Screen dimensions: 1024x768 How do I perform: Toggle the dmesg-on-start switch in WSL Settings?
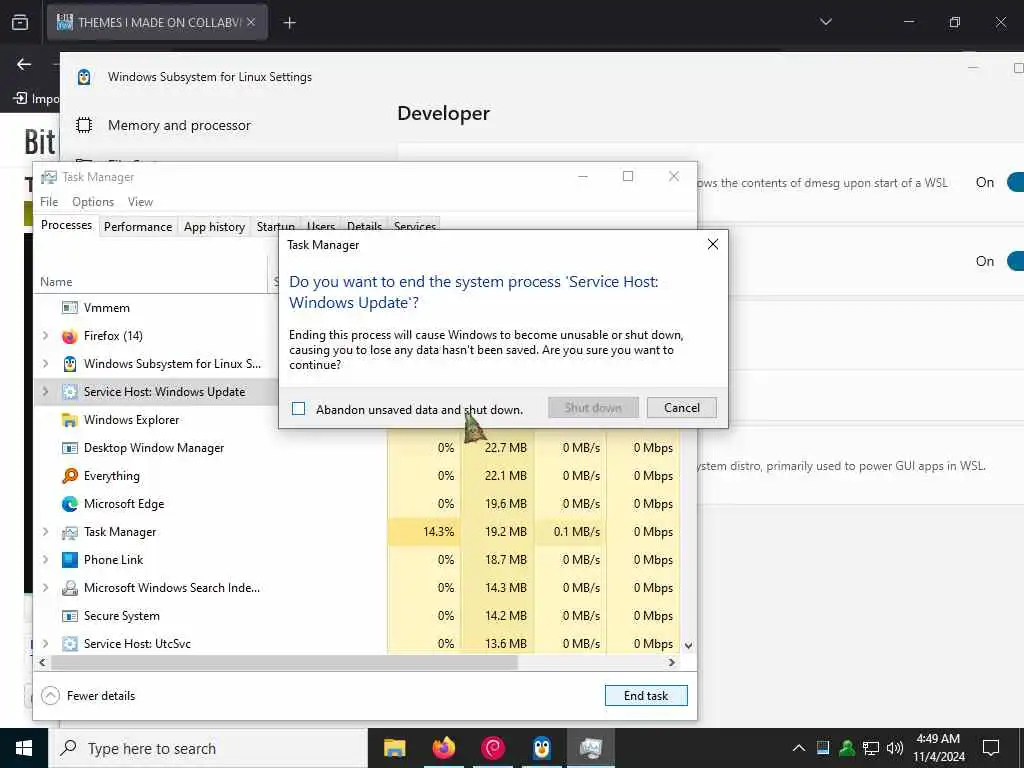(1016, 182)
